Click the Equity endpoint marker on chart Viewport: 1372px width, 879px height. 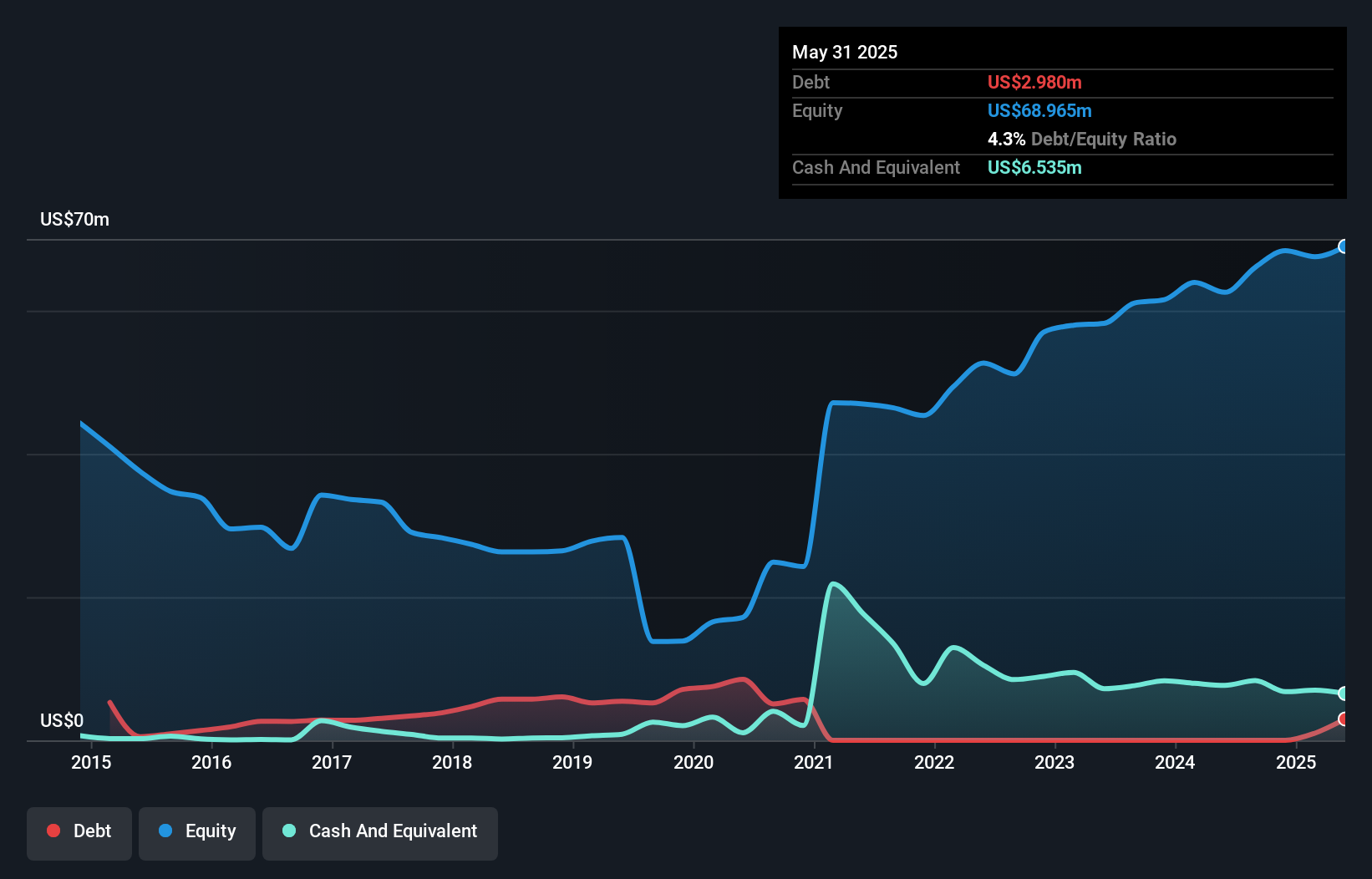(1344, 246)
